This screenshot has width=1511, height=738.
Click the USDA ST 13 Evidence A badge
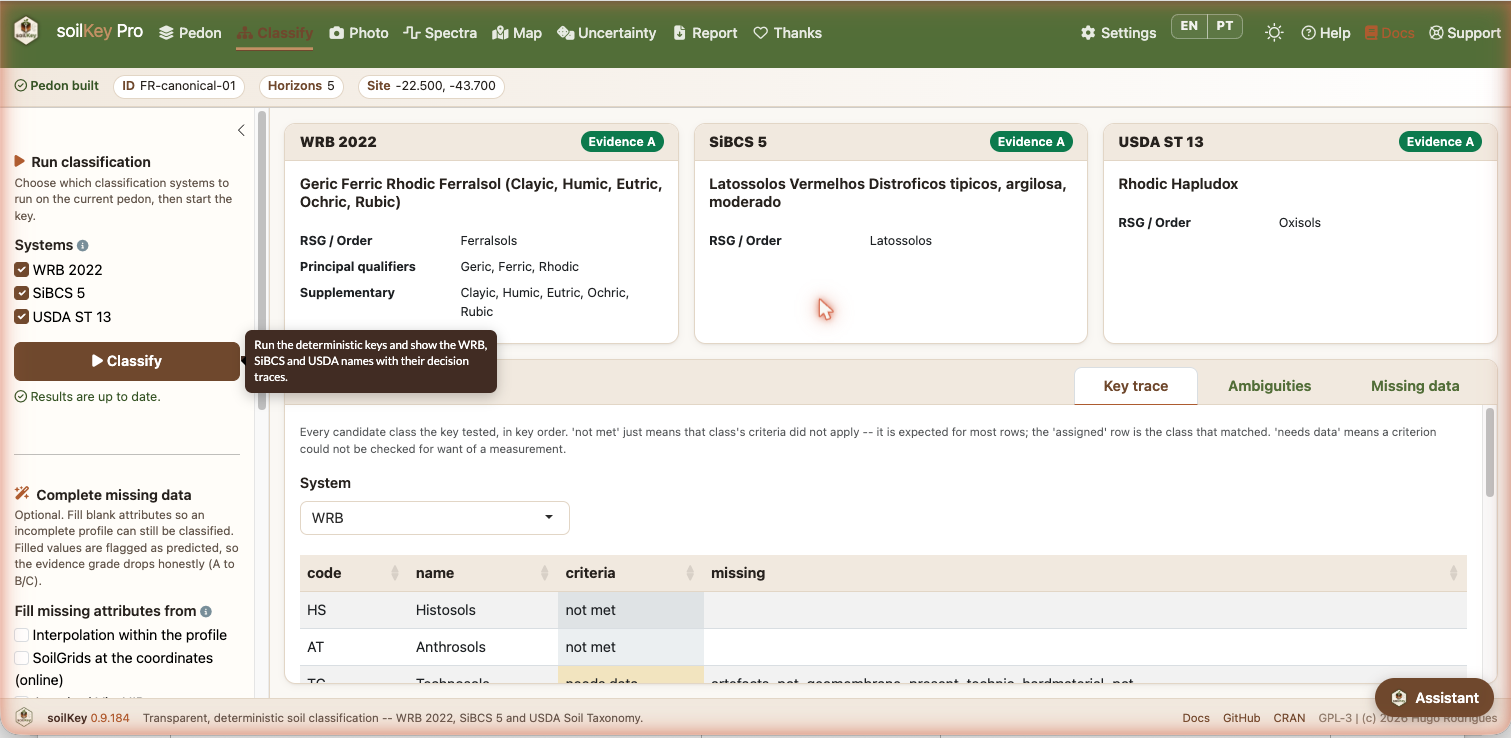[x=1440, y=142]
